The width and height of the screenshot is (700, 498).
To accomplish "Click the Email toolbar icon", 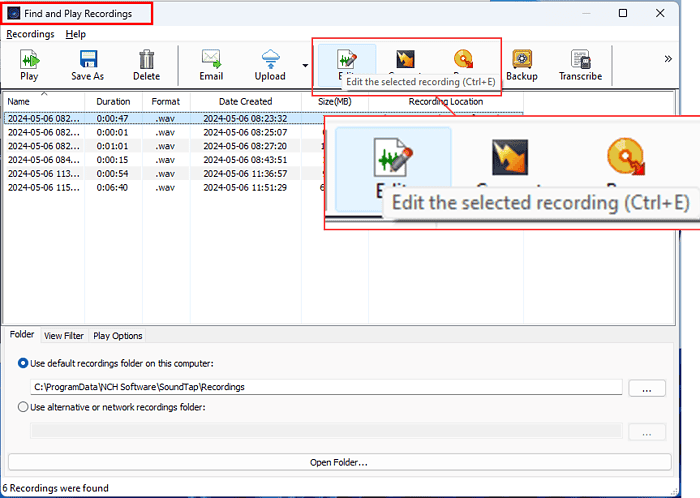I will click(211, 59).
